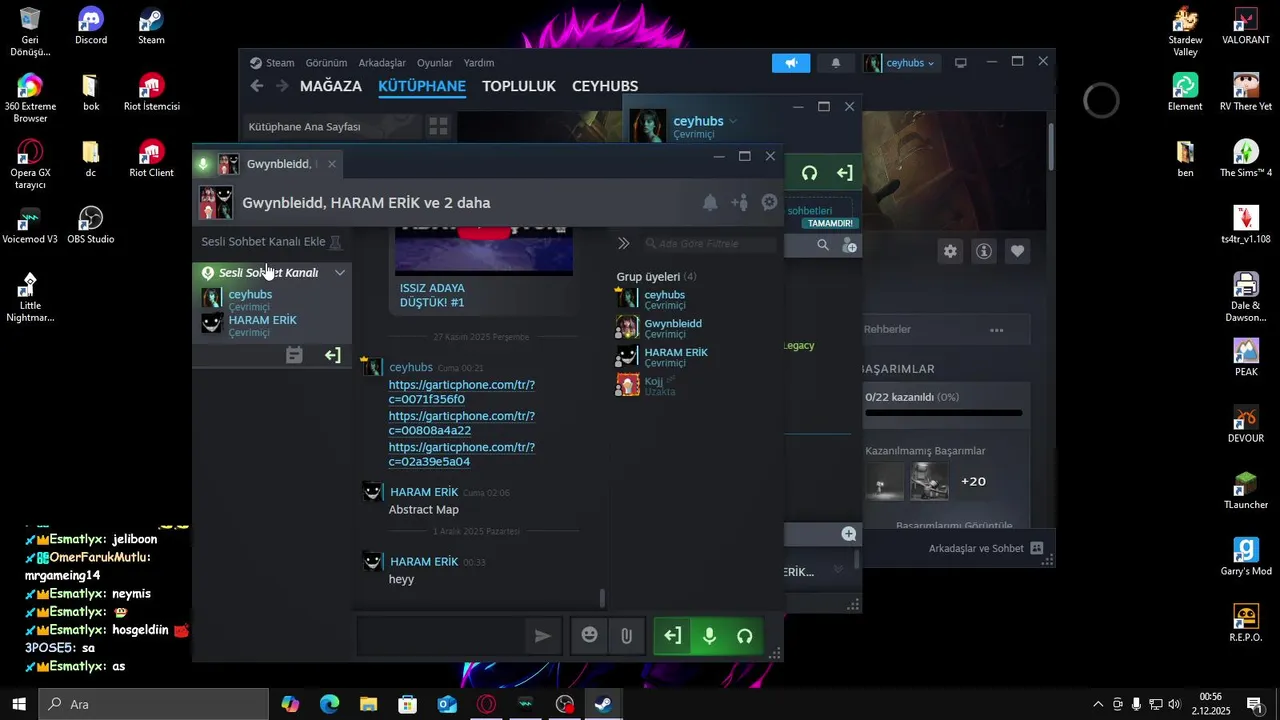1280x720 pixels.
Task: Click the calendar-note icon in voice channel panel
Action: coord(294,355)
